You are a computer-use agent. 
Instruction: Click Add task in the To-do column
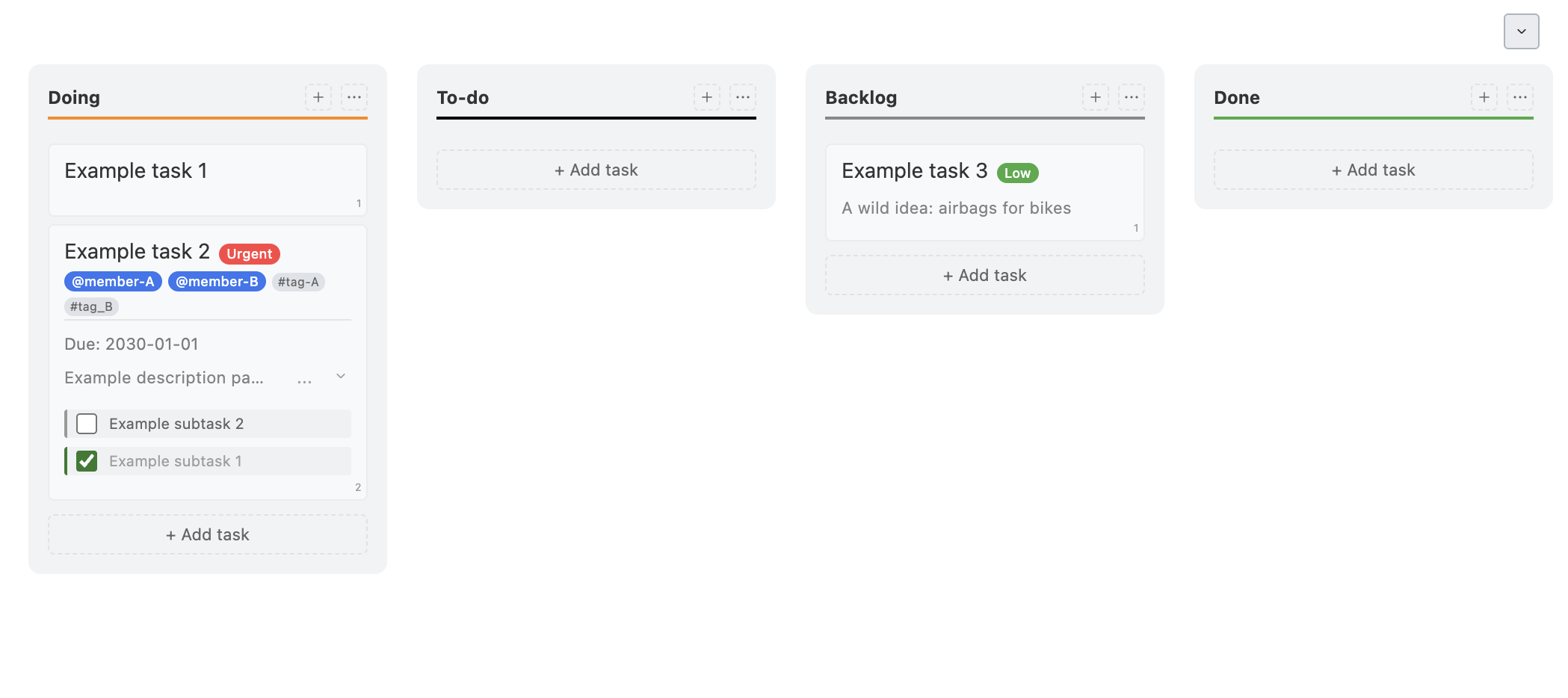[596, 170]
